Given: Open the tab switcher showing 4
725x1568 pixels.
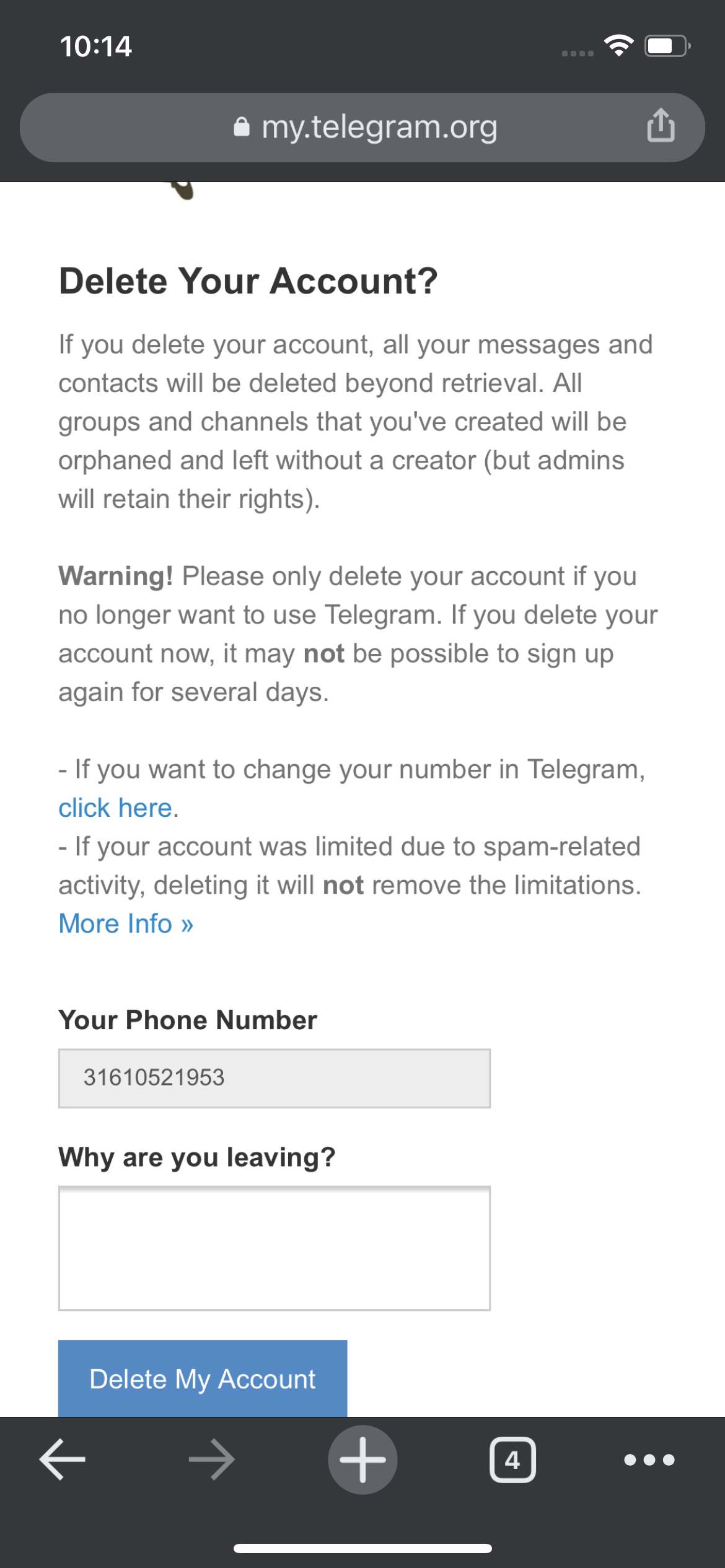Looking at the screenshot, I should (x=512, y=1460).
